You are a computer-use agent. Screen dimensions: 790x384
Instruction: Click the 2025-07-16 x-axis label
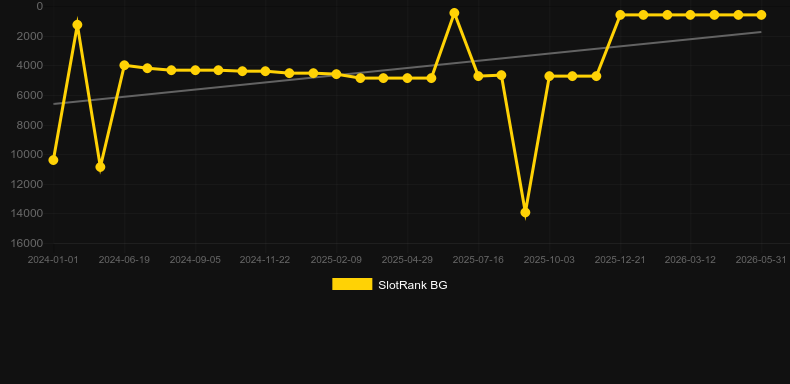tap(478, 260)
